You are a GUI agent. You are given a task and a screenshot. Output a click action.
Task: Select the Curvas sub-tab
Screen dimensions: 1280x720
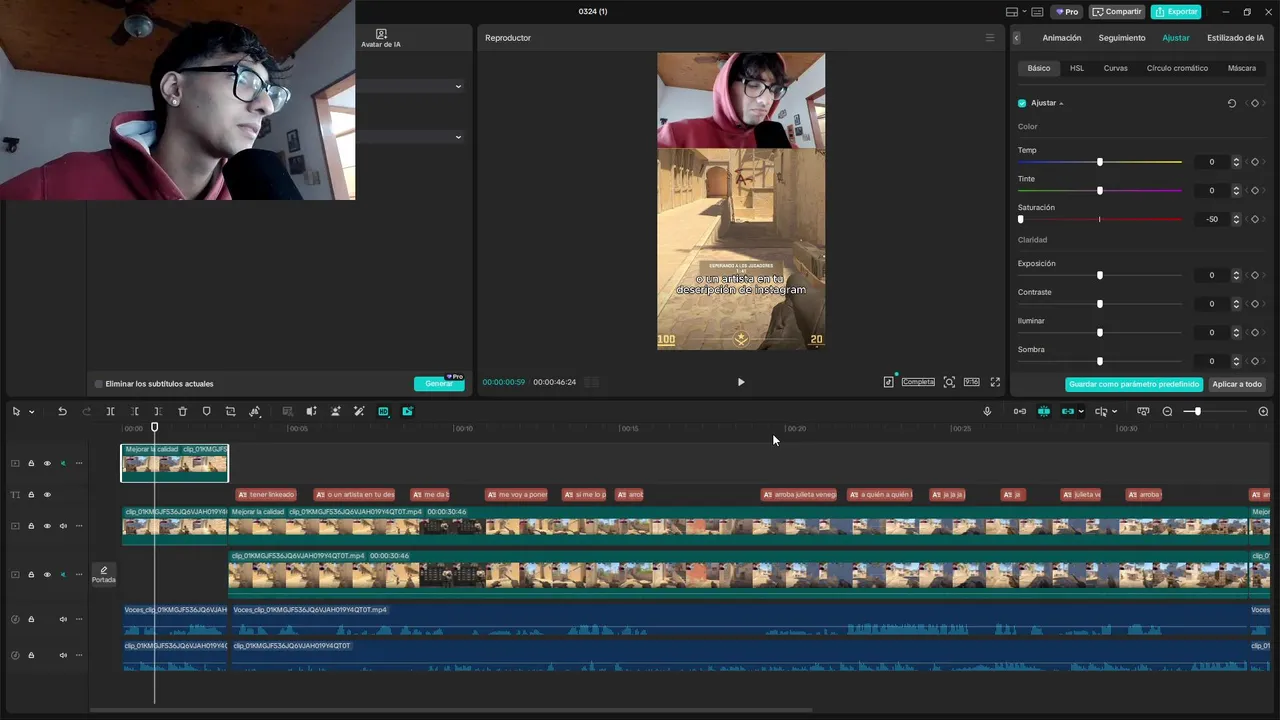[1115, 68]
